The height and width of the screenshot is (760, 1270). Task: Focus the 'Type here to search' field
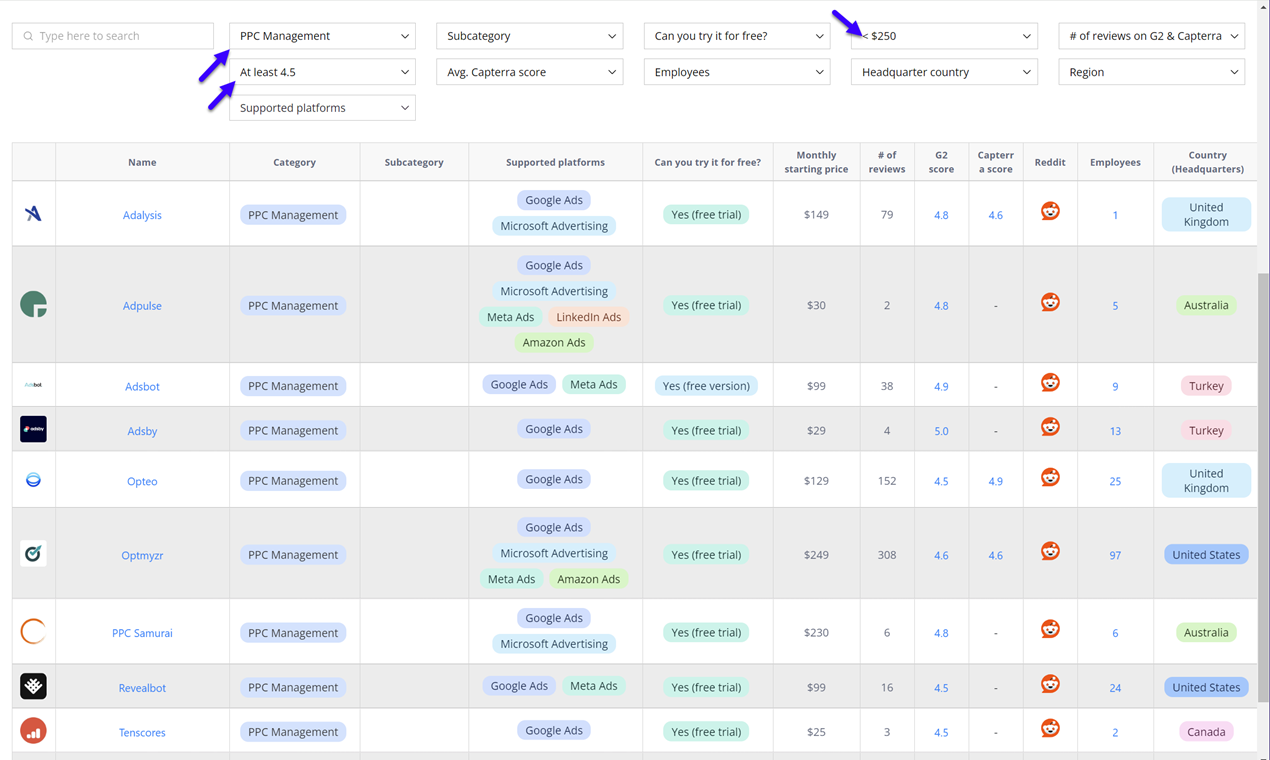coord(113,36)
